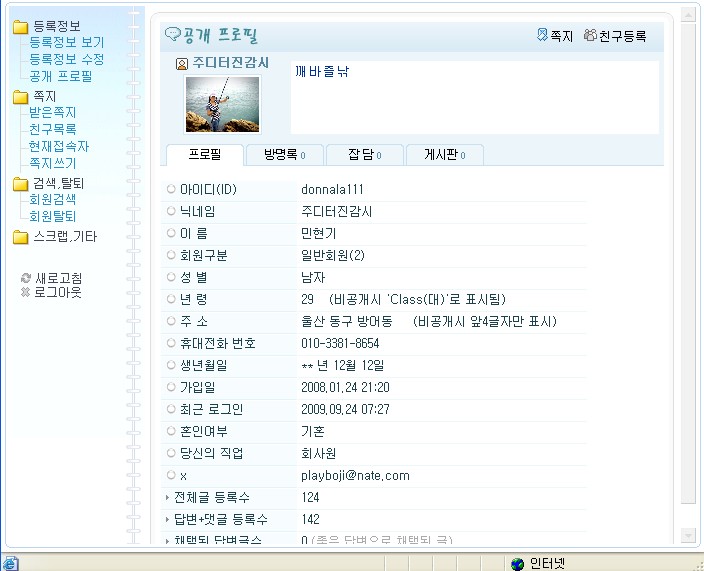Click the 새로고침 refresh icon
The image size is (704, 571).
[26, 278]
